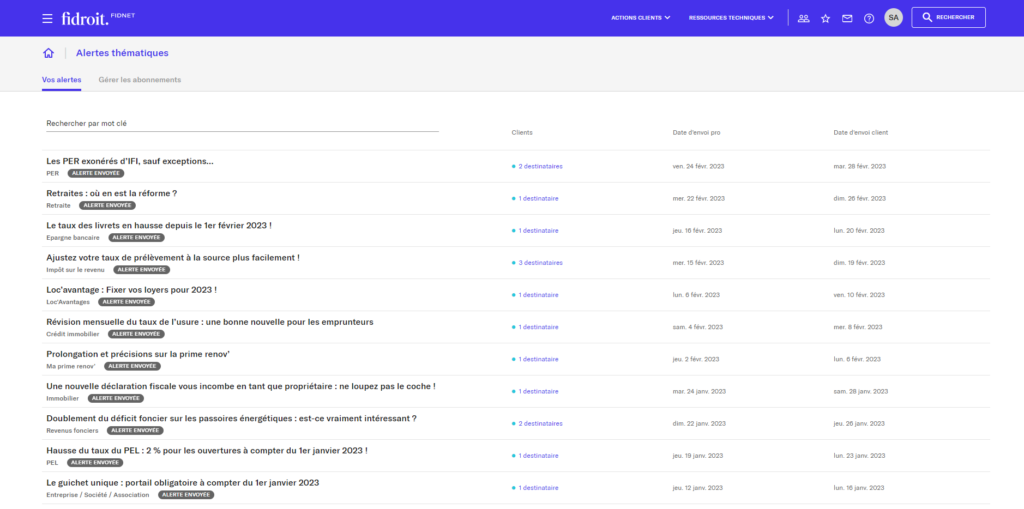Open Retraites : où en est la réforme

tap(112, 193)
